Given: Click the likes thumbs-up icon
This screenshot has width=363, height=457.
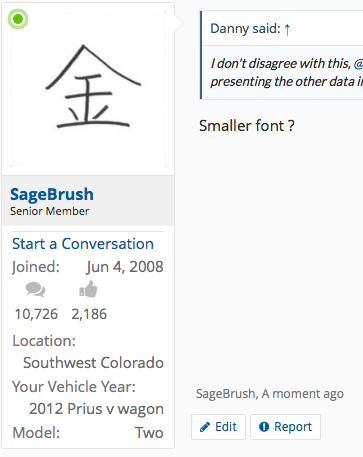Looking at the screenshot, I should point(88,289).
